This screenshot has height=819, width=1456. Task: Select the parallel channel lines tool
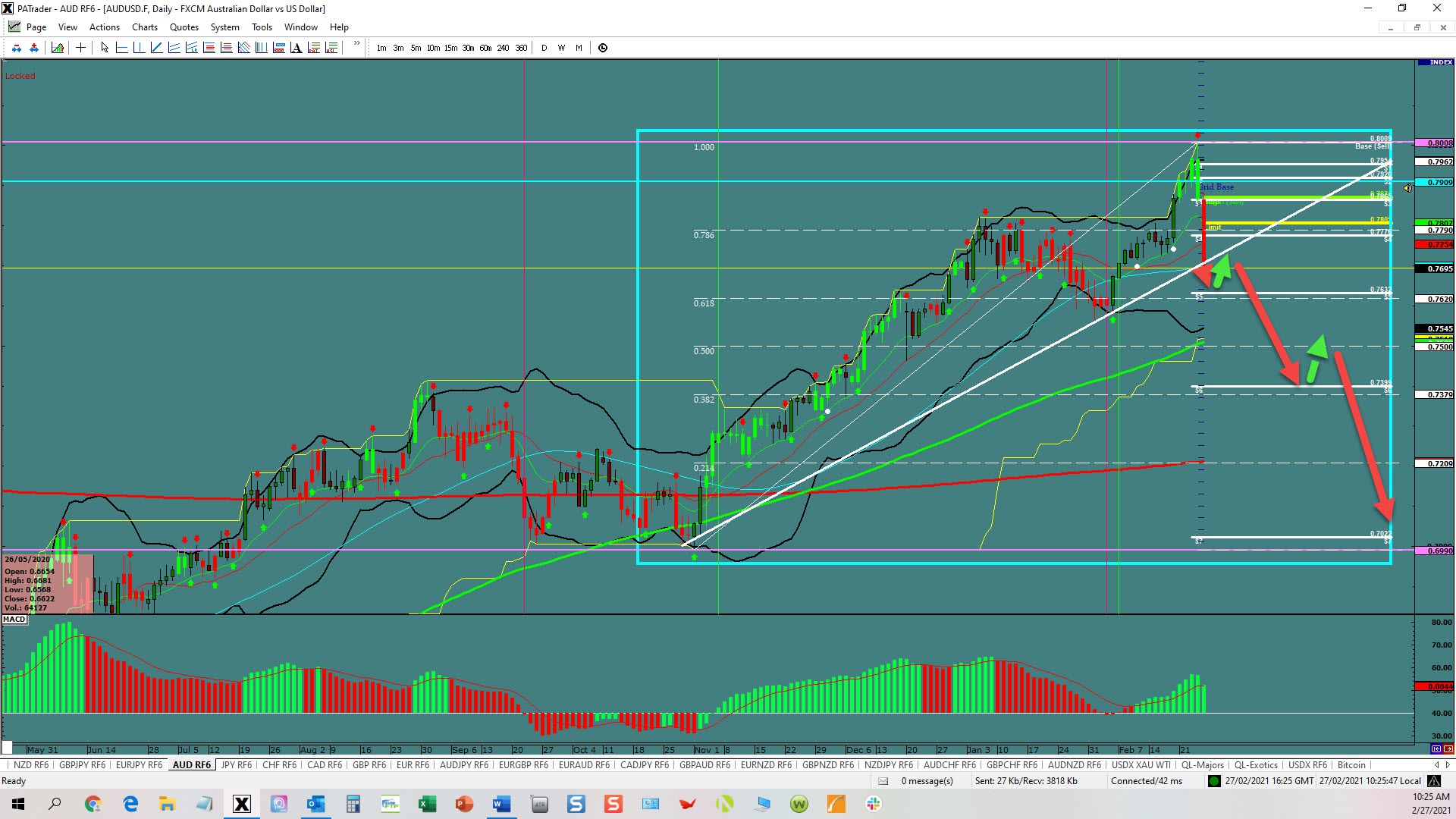click(x=174, y=48)
